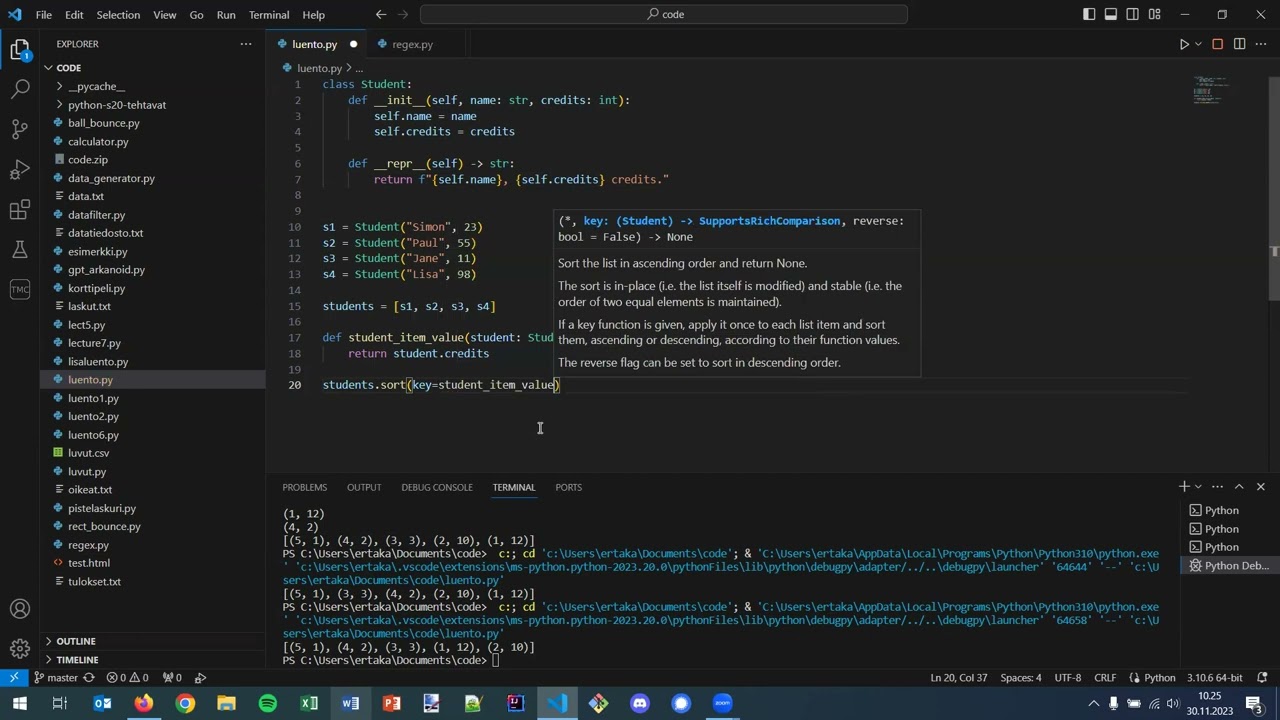Screen dimensions: 1280x720
Task: Open the File menu
Action: pyautogui.click(x=44, y=14)
